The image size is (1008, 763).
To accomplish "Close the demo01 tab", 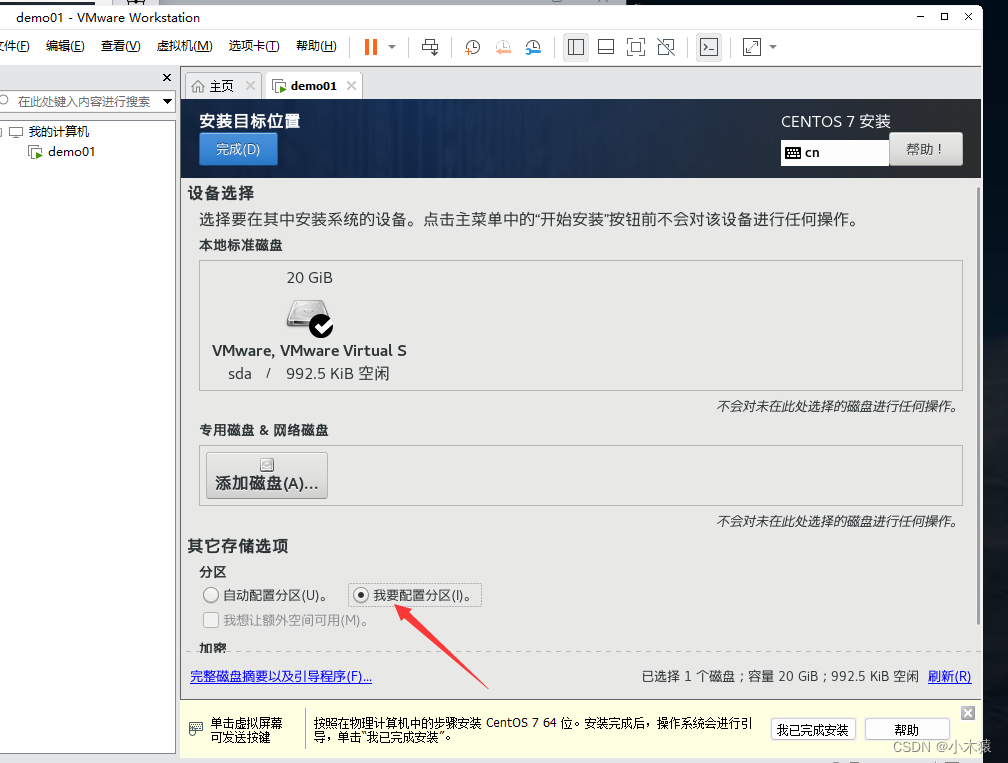I will 351,85.
